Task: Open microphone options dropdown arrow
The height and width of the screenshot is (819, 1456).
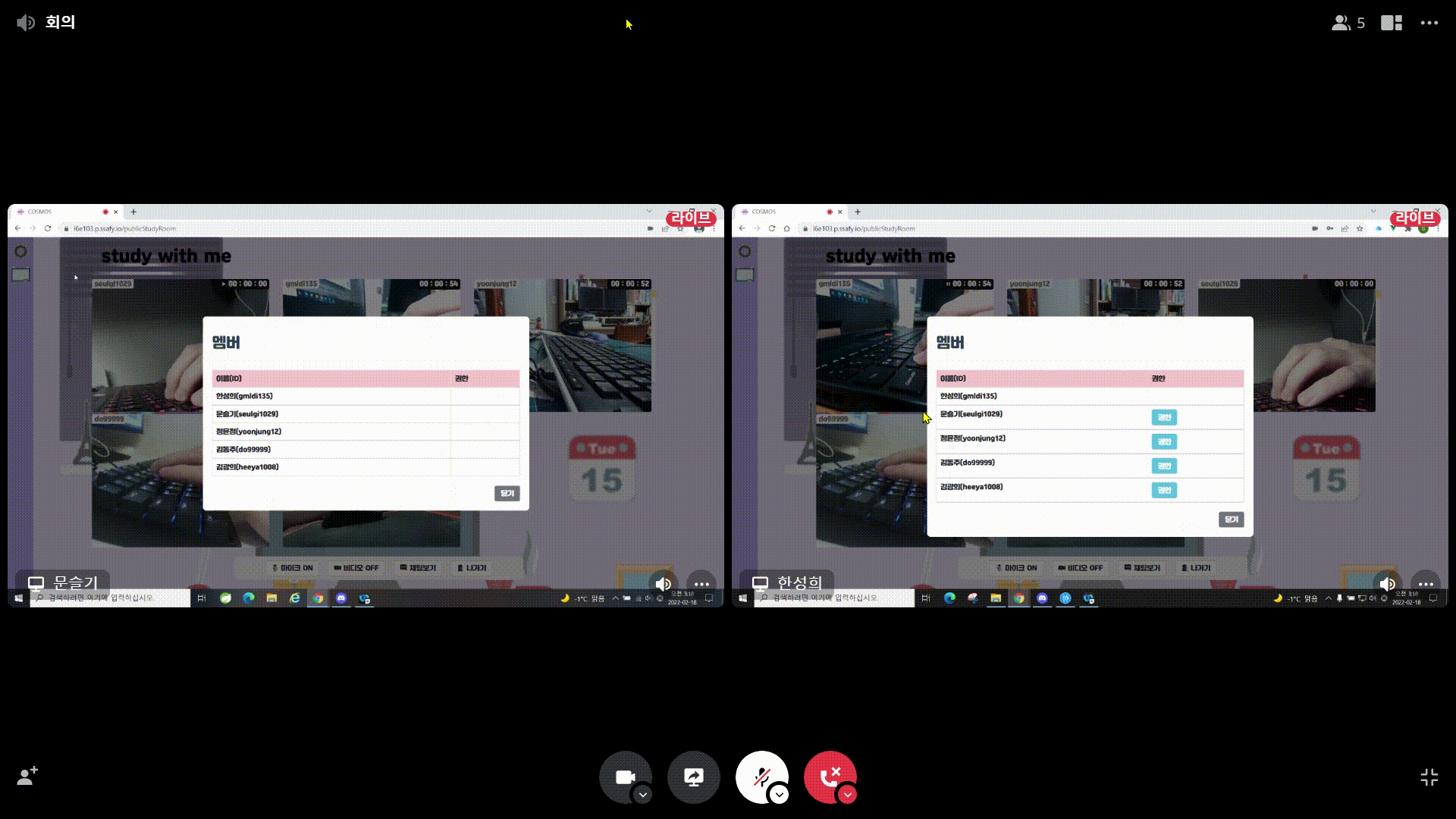Action: click(x=779, y=795)
